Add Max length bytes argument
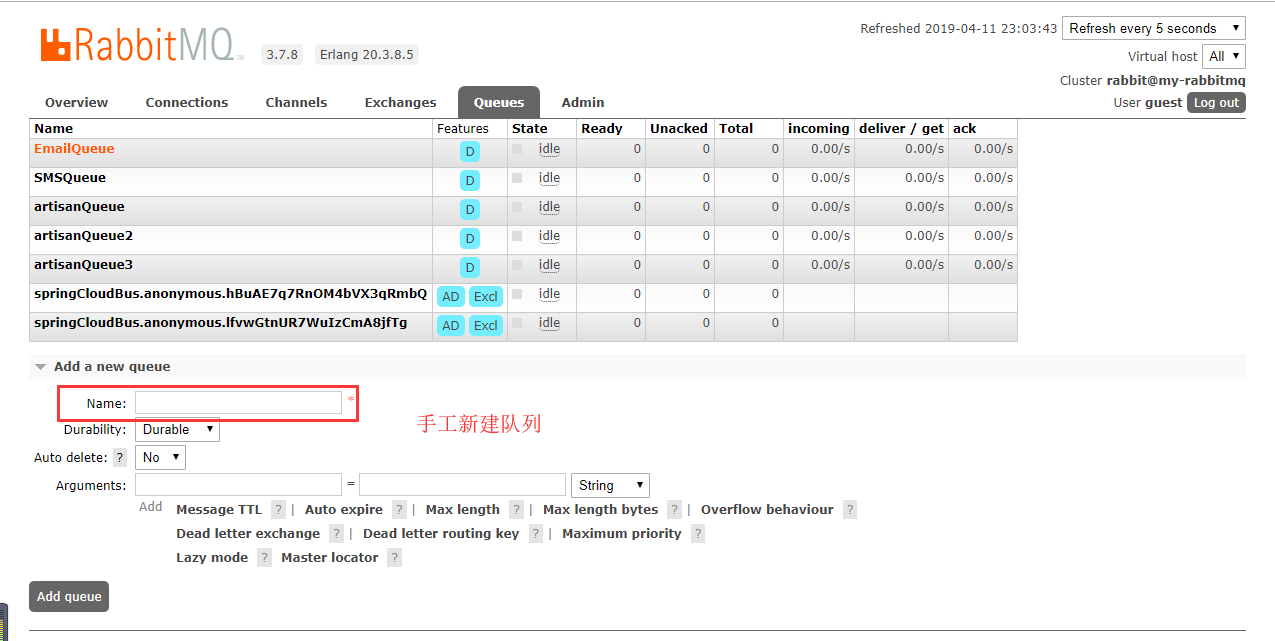The image size is (1275, 641). tap(601, 510)
